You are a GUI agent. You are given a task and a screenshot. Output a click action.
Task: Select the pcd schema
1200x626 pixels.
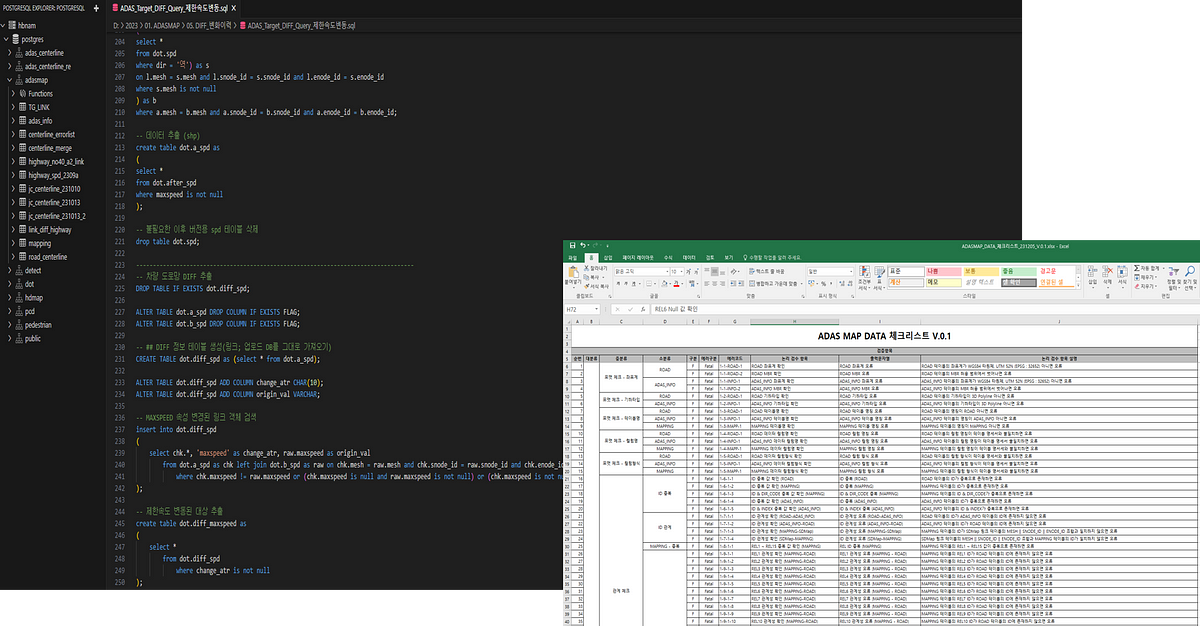tap(30, 311)
